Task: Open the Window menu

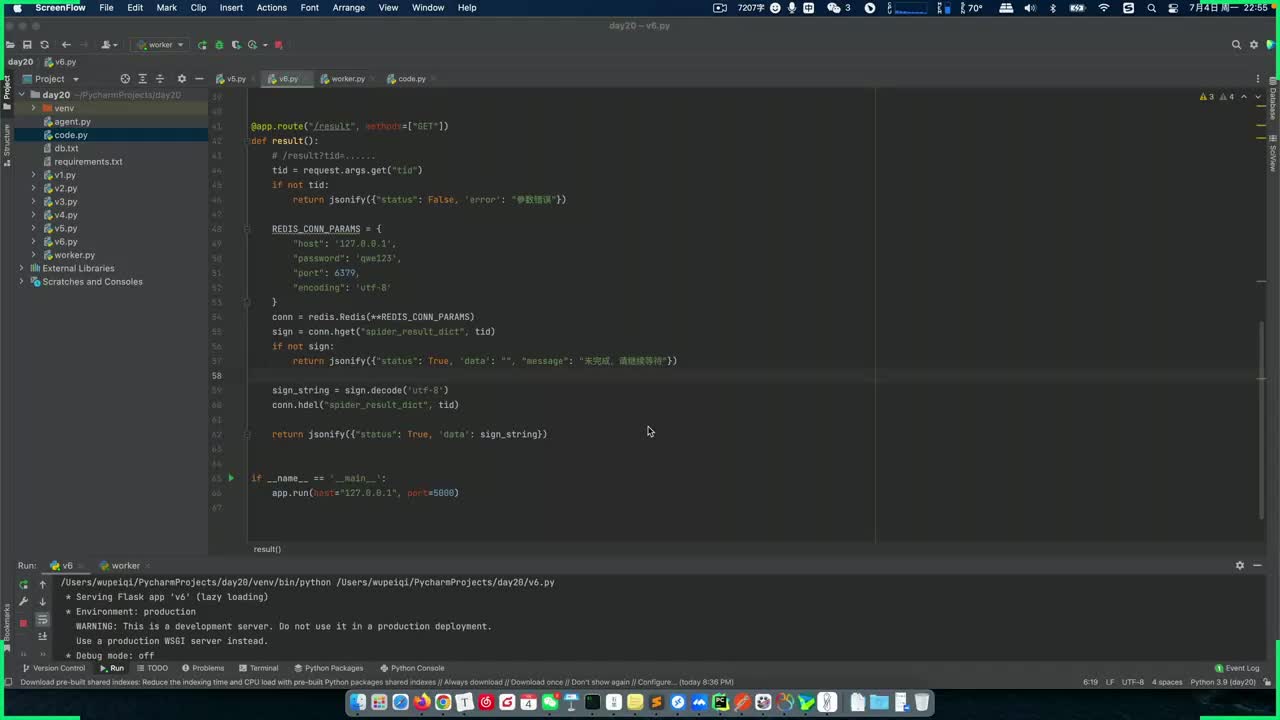Action: coord(428,8)
